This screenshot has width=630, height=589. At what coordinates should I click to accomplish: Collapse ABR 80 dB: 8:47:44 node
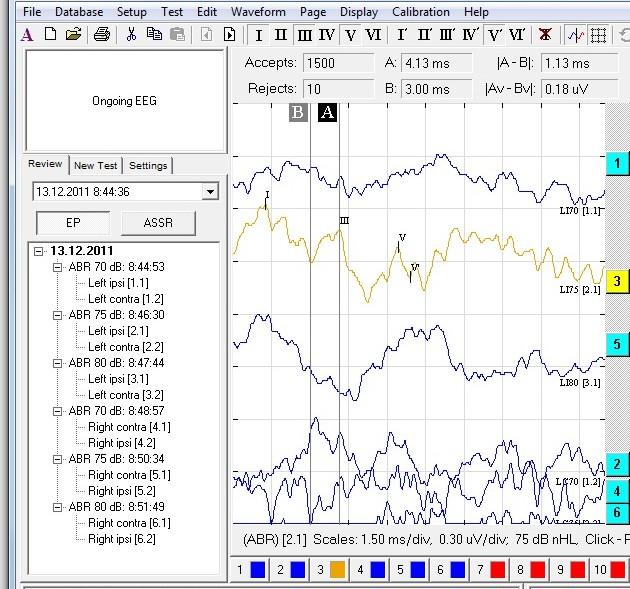point(57,363)
